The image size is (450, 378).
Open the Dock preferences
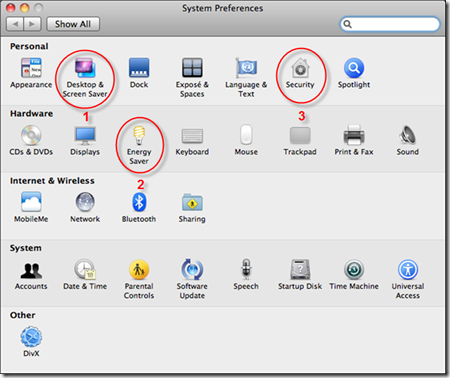139,73
